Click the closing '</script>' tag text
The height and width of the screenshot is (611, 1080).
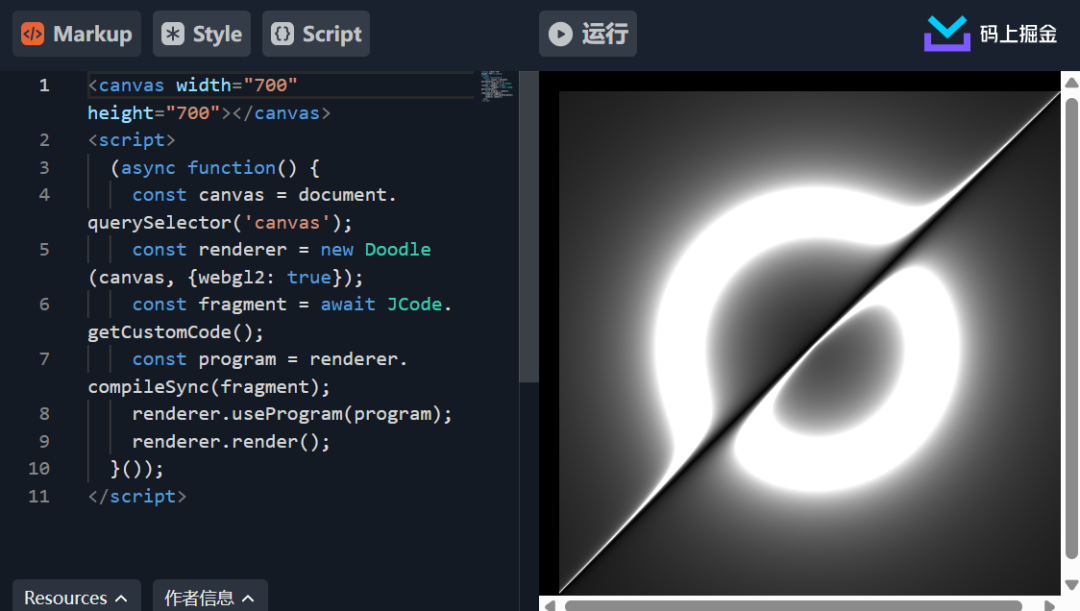click(137, 496)
